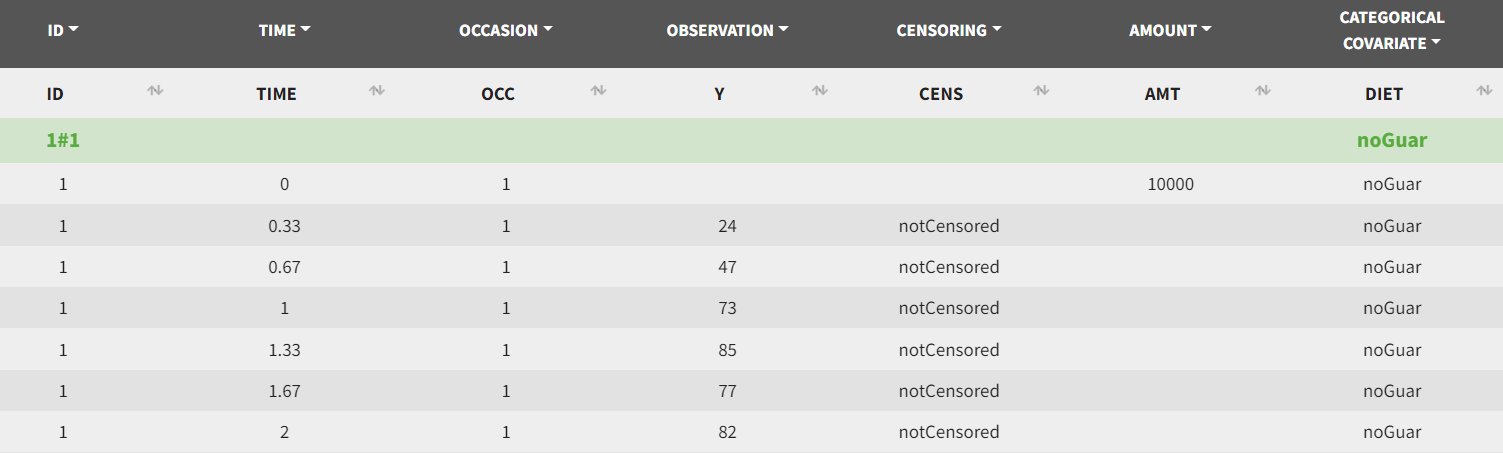
Task: Select the green 1#1 group row
Action: click(x=63, y=141)
